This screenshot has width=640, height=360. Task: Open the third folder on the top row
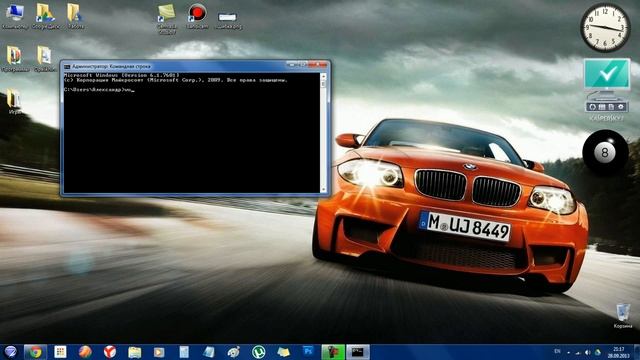(76, 16)
